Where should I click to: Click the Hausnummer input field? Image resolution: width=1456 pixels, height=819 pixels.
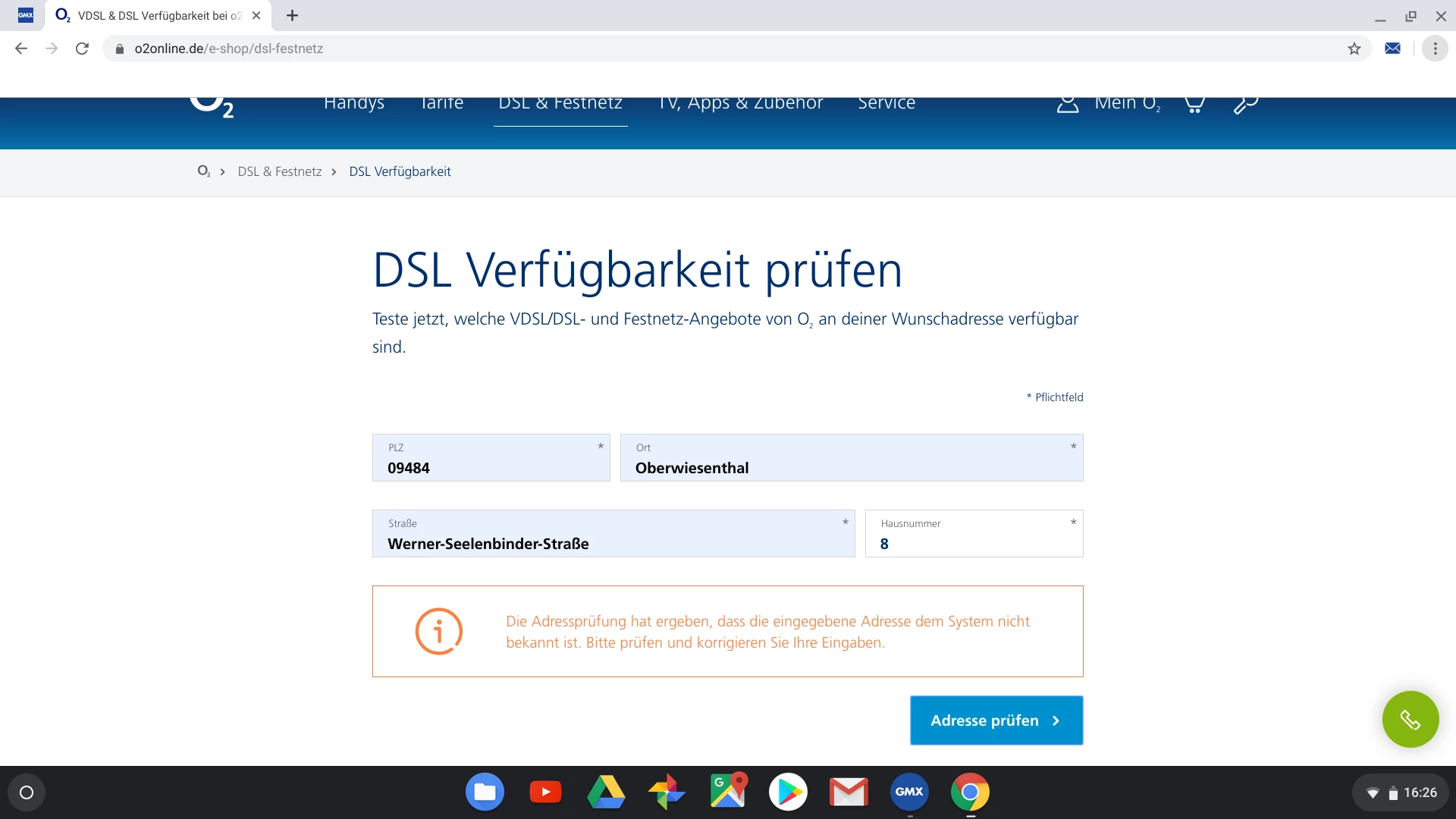point(974,534)
